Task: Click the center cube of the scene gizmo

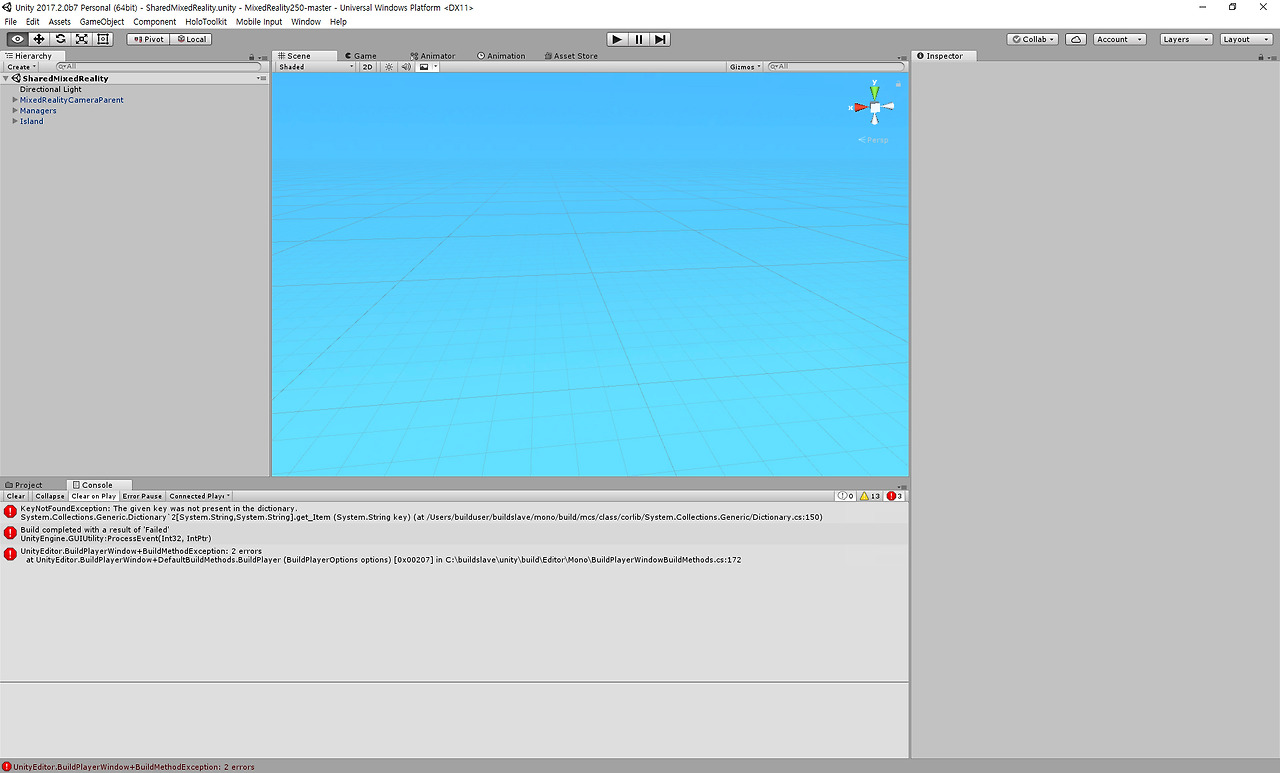Action: (x=875, y=107)
